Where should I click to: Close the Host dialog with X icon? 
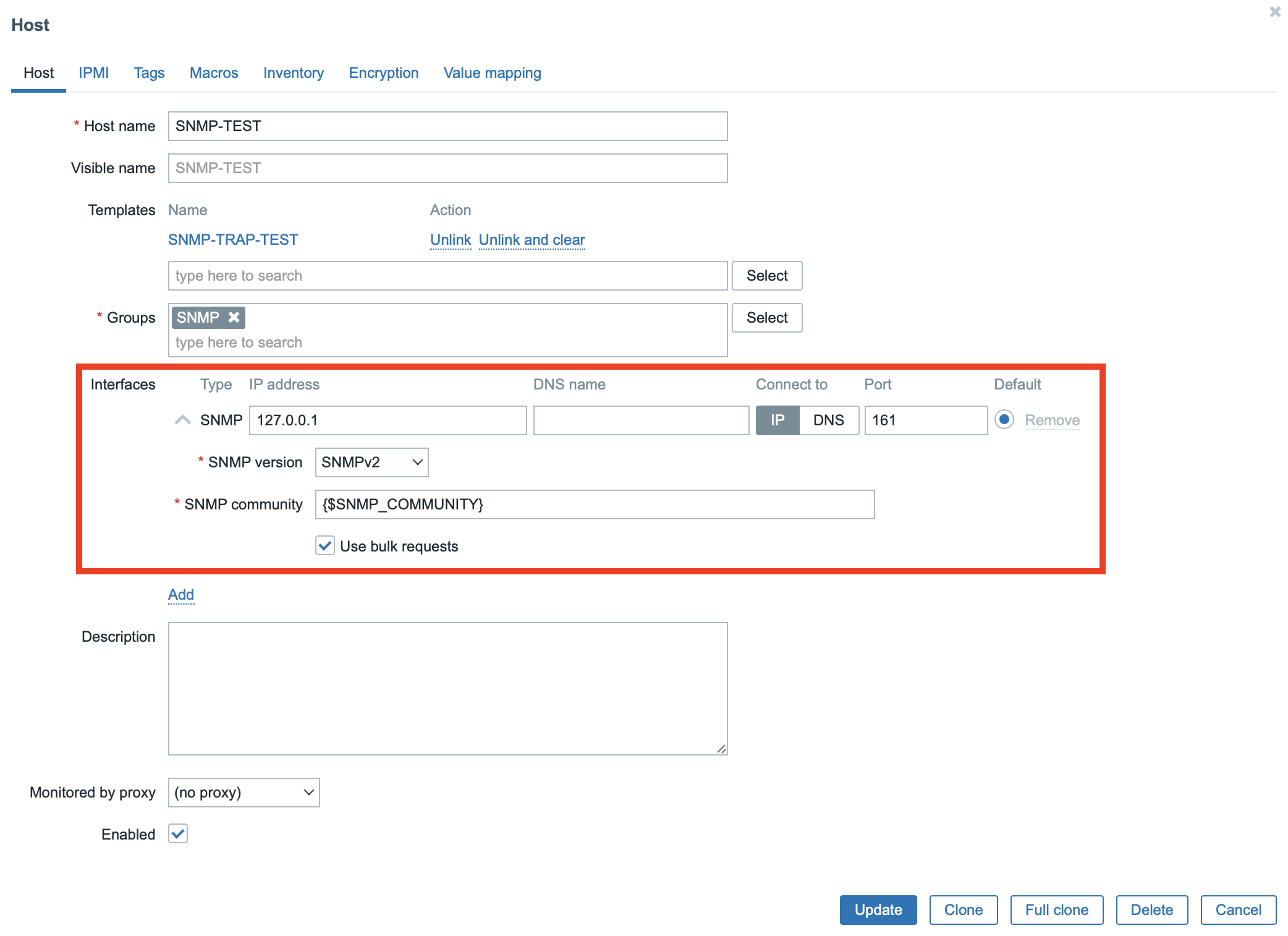coord(1274,12)
